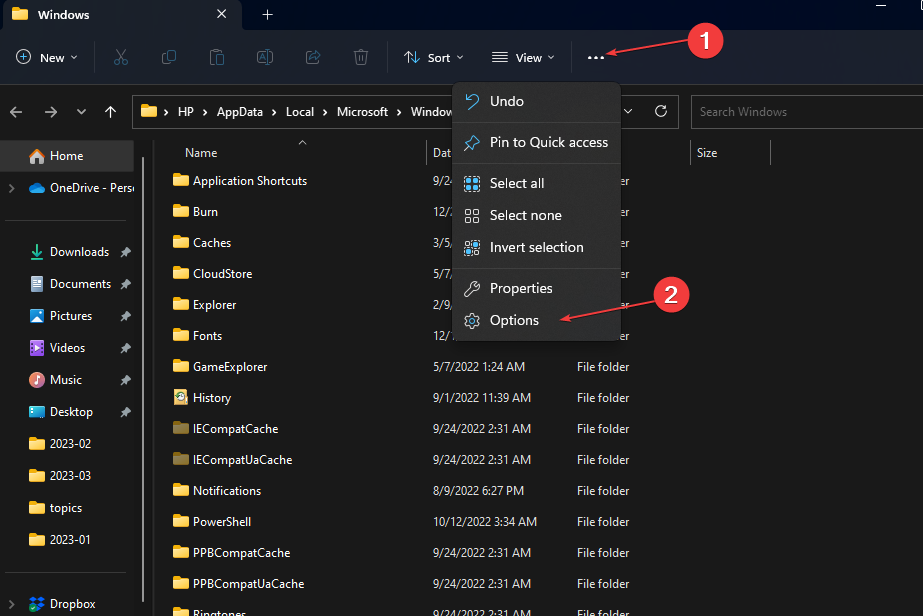This screenshot has height=616, width=923.
Task: Open the 2023-02 folder in sidebar
Action: coord(60,443)
